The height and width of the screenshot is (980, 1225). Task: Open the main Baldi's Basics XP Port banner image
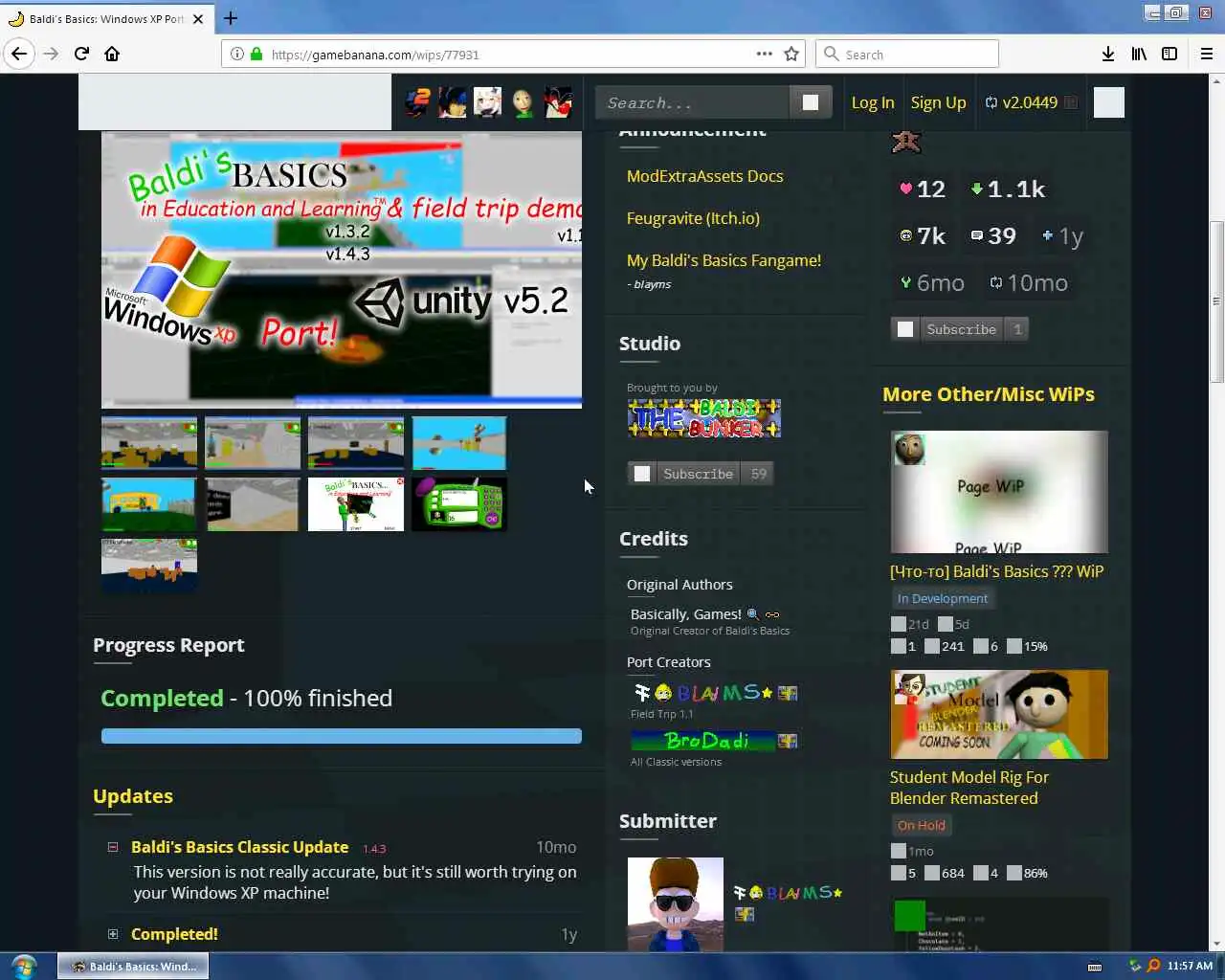click(x=342, y=270)
